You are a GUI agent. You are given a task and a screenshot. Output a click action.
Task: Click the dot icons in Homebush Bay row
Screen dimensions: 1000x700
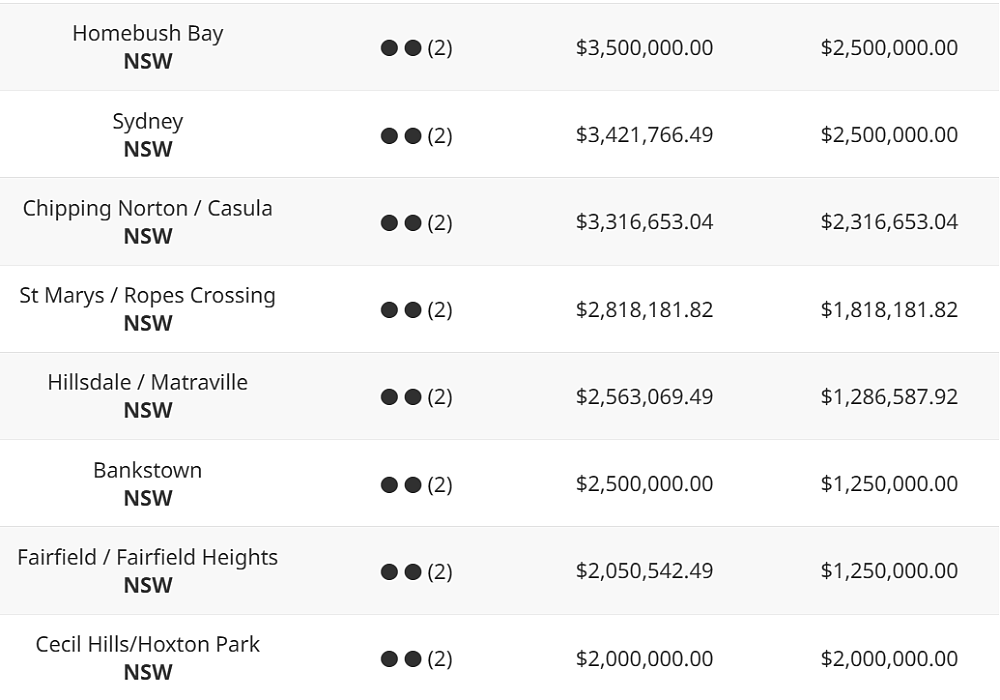point(401,48)
